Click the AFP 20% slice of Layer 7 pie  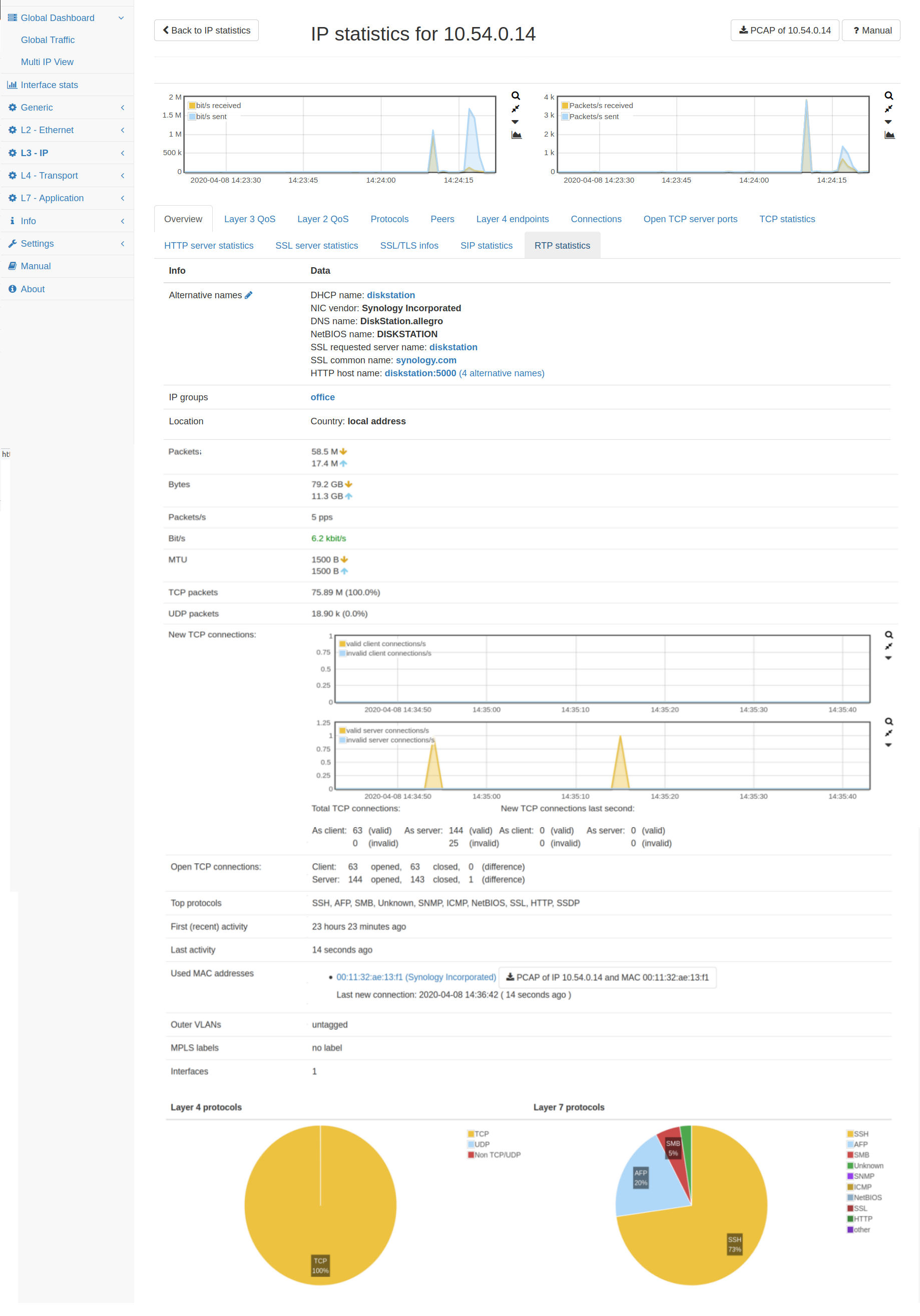tap(640, 1178)
